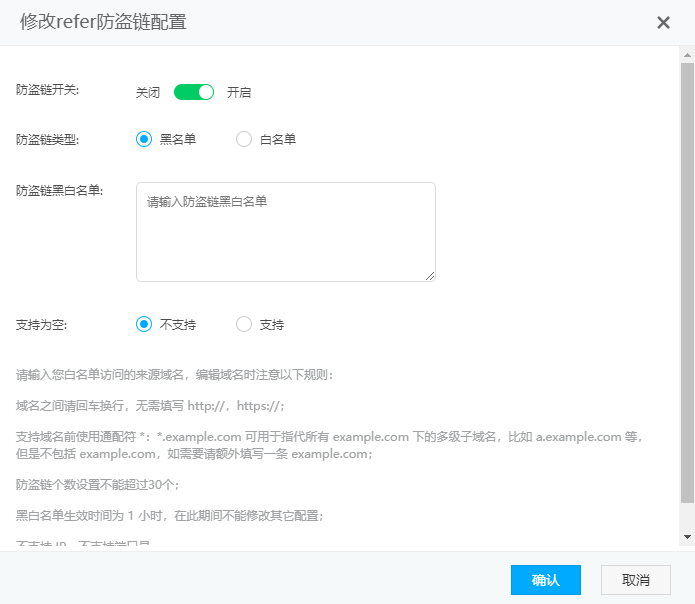
Task: Select the 黑名单 radio button
Action: [144, 139]
